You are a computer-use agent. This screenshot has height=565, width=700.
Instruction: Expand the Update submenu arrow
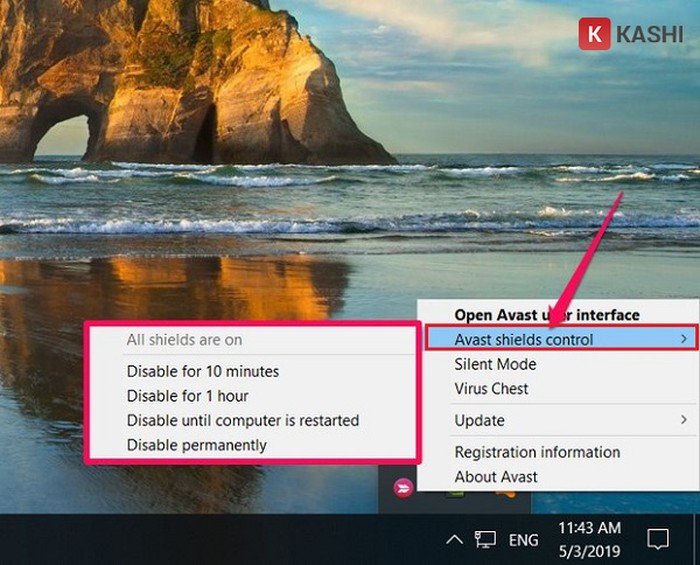pyautogui.click(x=683, y=420)
